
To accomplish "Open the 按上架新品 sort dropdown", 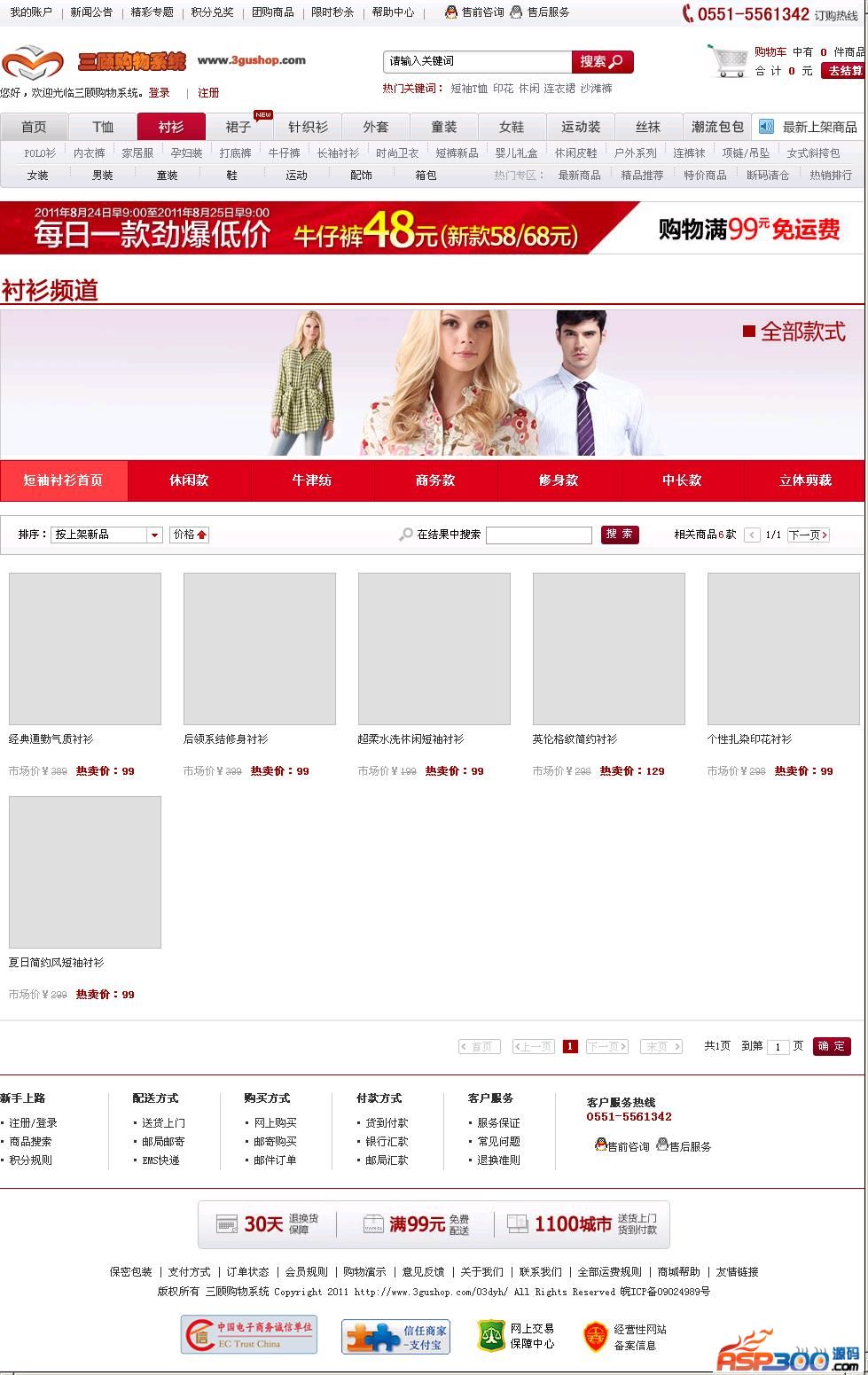I will (106, 535).
